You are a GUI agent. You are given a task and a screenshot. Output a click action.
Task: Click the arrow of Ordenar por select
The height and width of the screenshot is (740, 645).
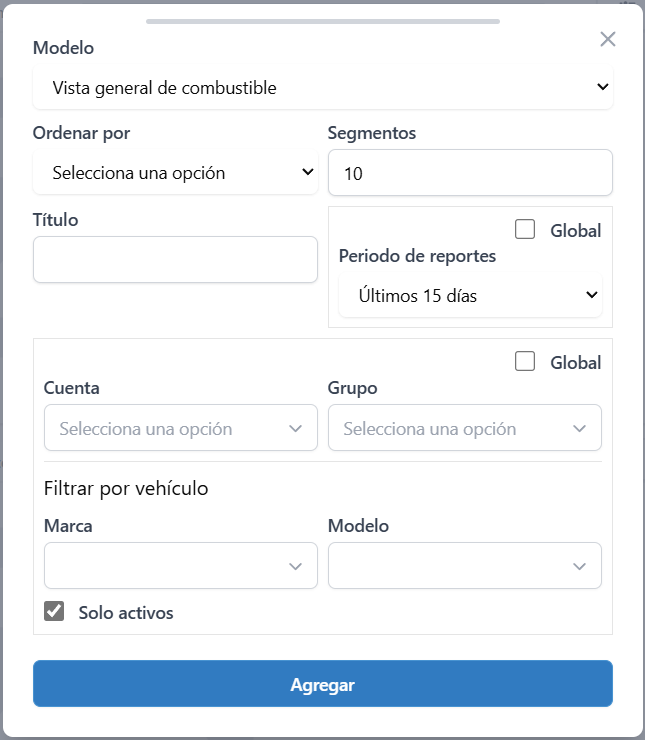click(307, 173)
